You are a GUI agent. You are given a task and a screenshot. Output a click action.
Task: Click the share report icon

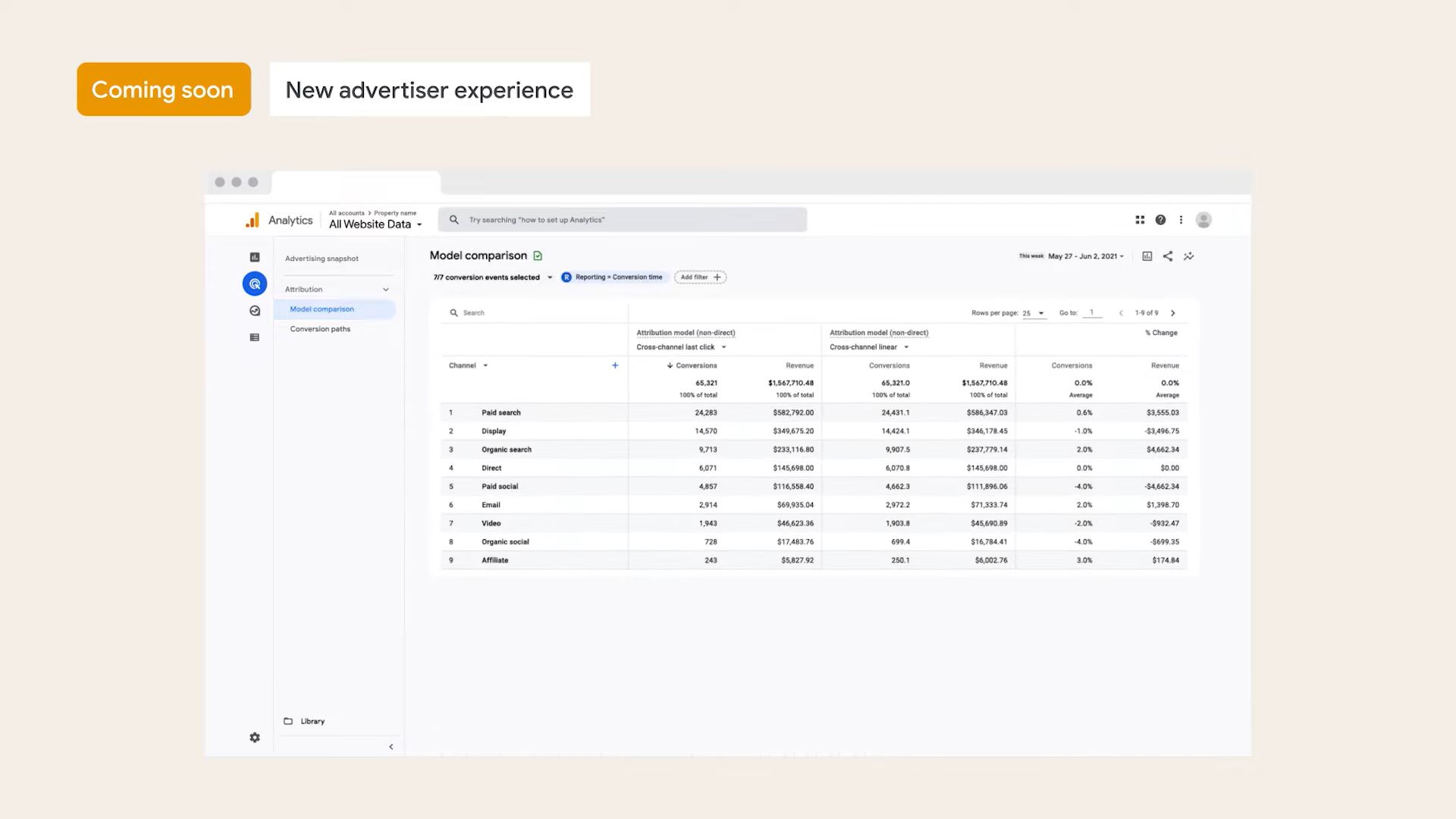tap(1168, 256)
